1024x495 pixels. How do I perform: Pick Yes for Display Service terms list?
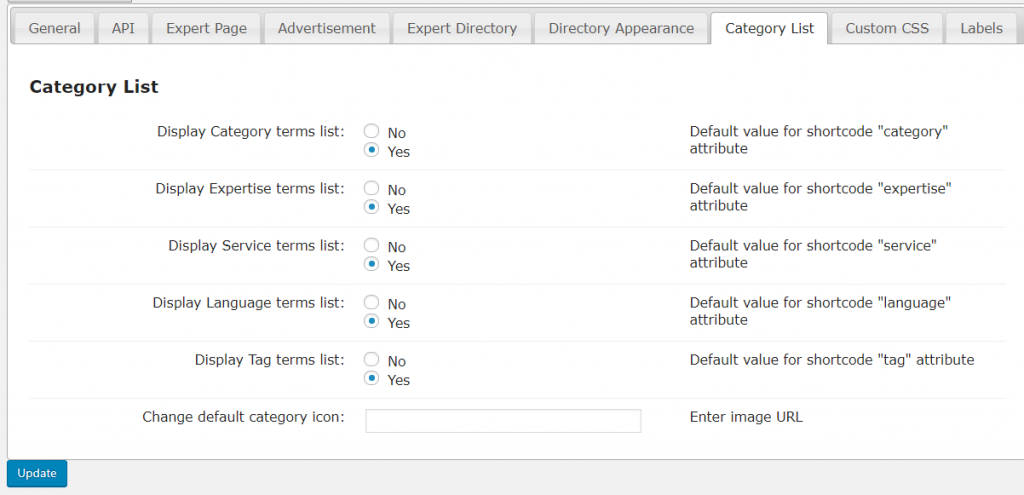coord(372,265)
